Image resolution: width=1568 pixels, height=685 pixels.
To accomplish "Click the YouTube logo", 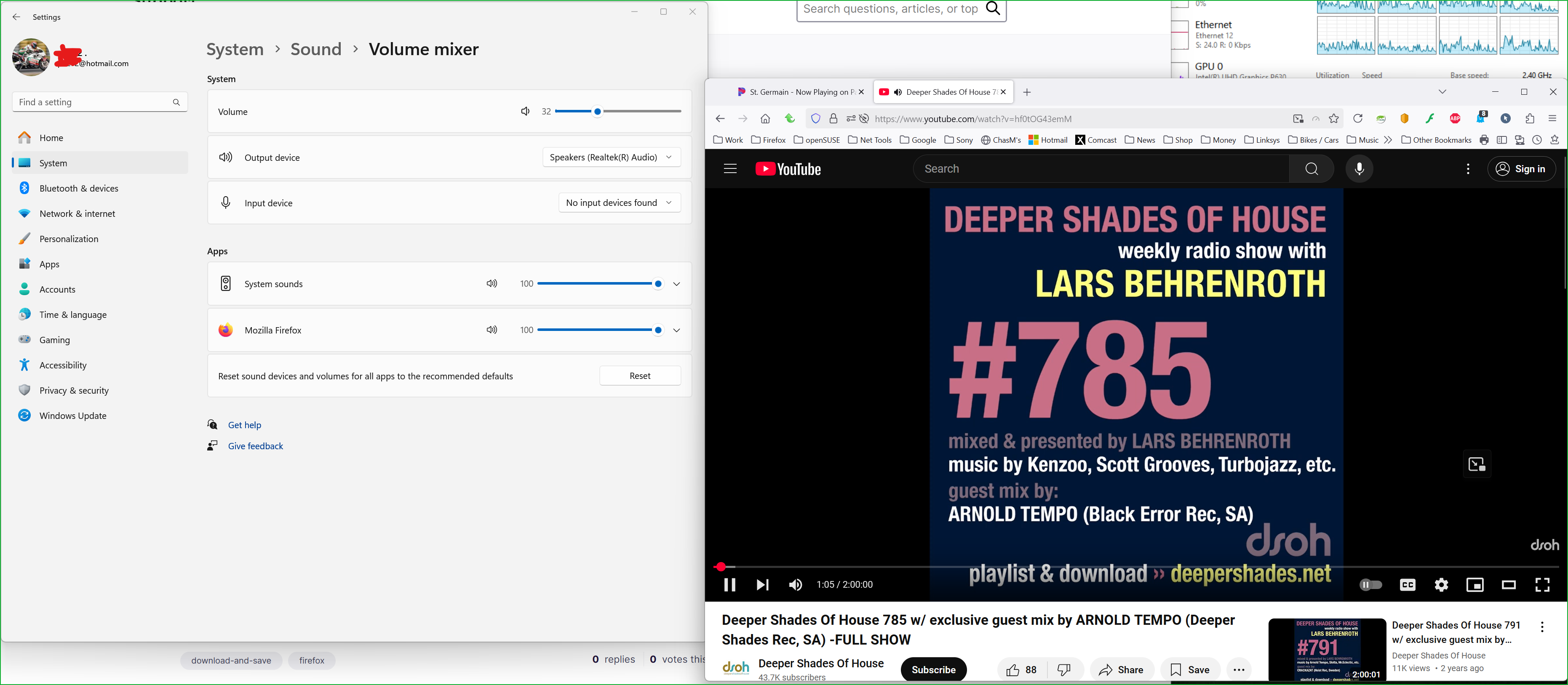I will point(788,168).
